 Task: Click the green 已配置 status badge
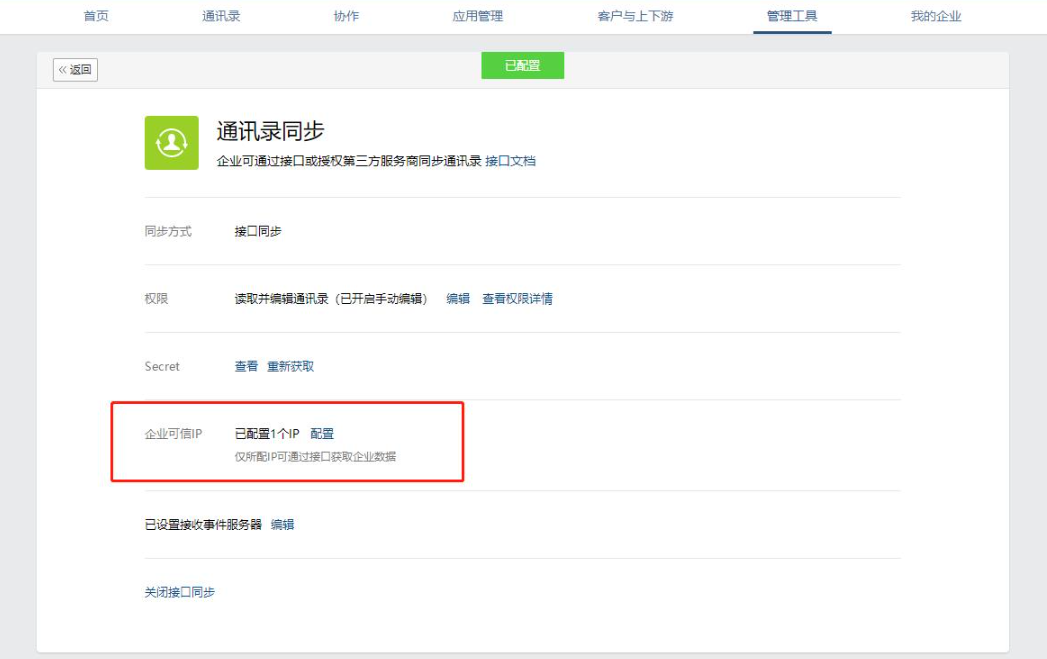click(x=522, y=66)
